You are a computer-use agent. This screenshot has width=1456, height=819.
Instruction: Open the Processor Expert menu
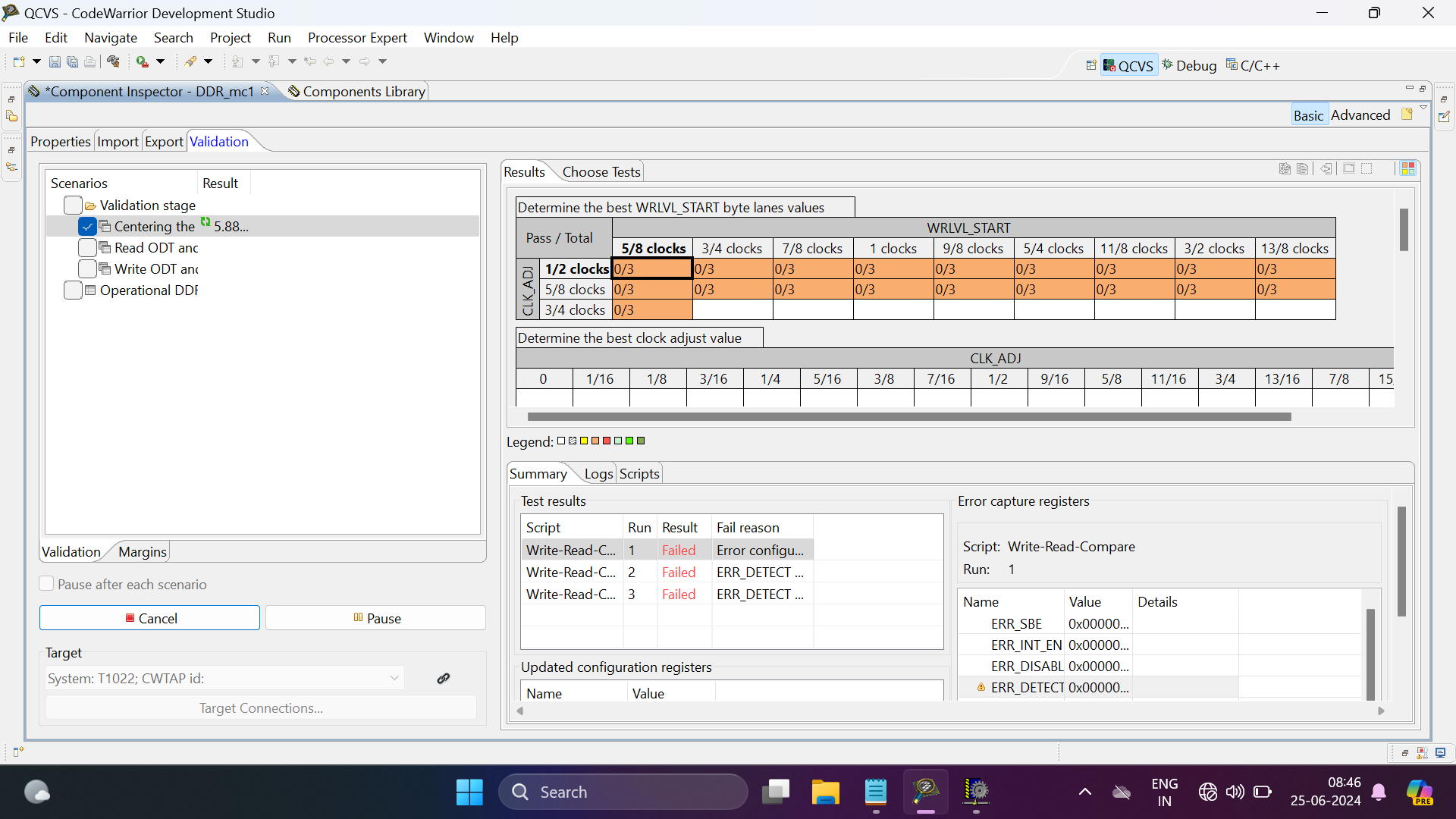pyautogui.click(x=356, y=38)
